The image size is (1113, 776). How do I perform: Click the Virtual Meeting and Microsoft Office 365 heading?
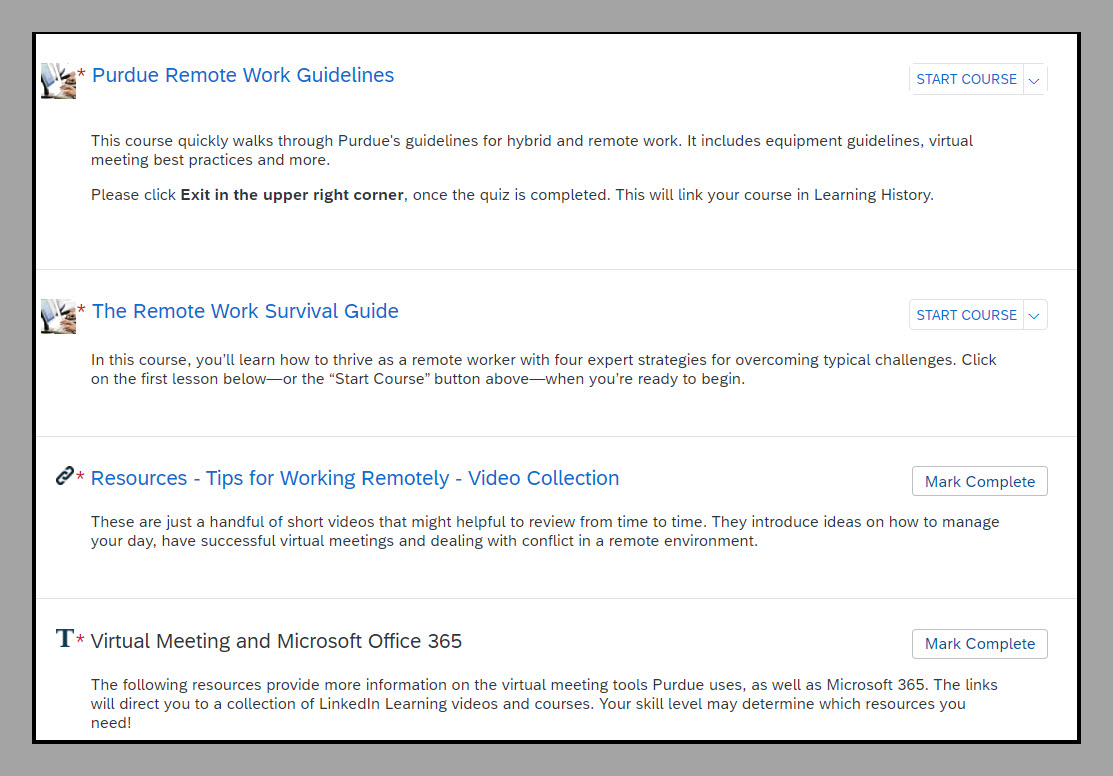click(x=276, y=641)
